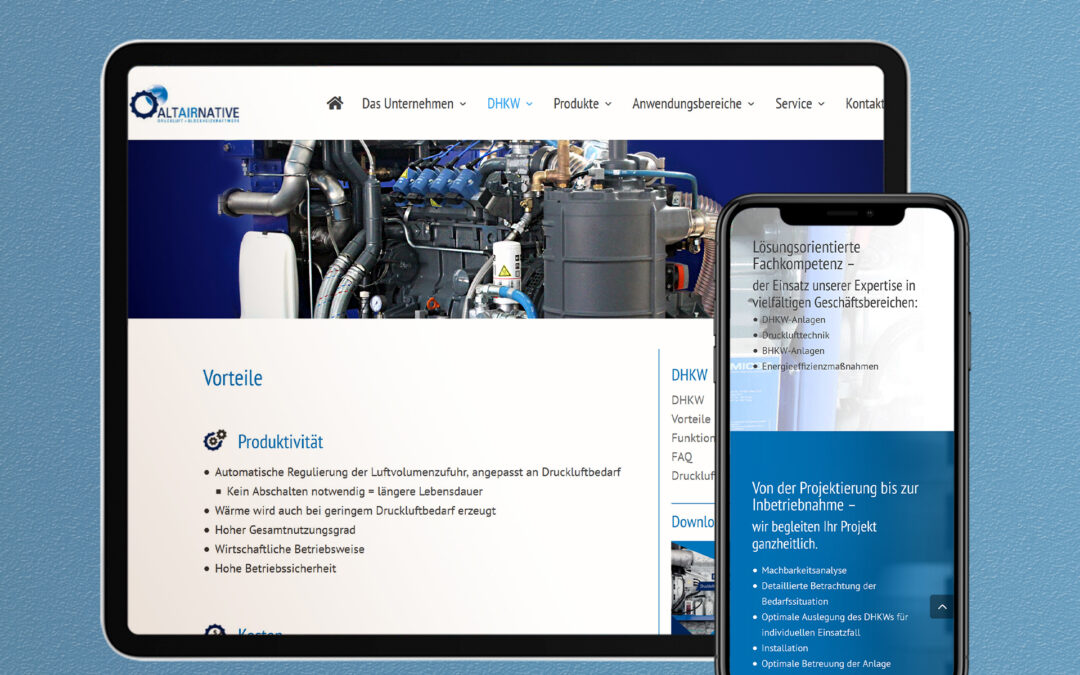Tap 'Drucklufttechnik' bullet on the phone

click(796, 335)
